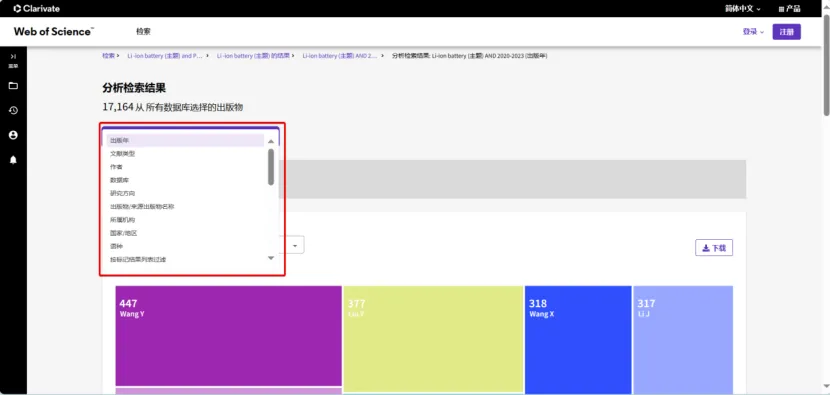The image size is (830, 395).
Task: Open the dropdown partly hidden behind the list
Action: click(295, 245)
